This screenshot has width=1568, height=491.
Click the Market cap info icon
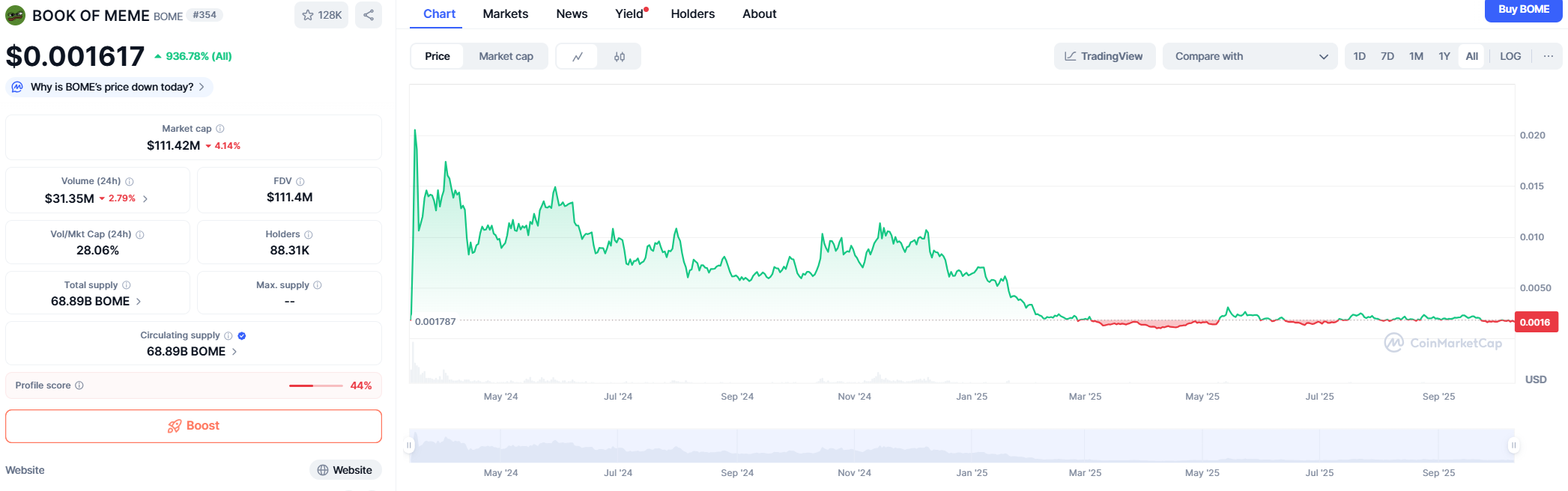pyautogui.click(x=220, y=129)
